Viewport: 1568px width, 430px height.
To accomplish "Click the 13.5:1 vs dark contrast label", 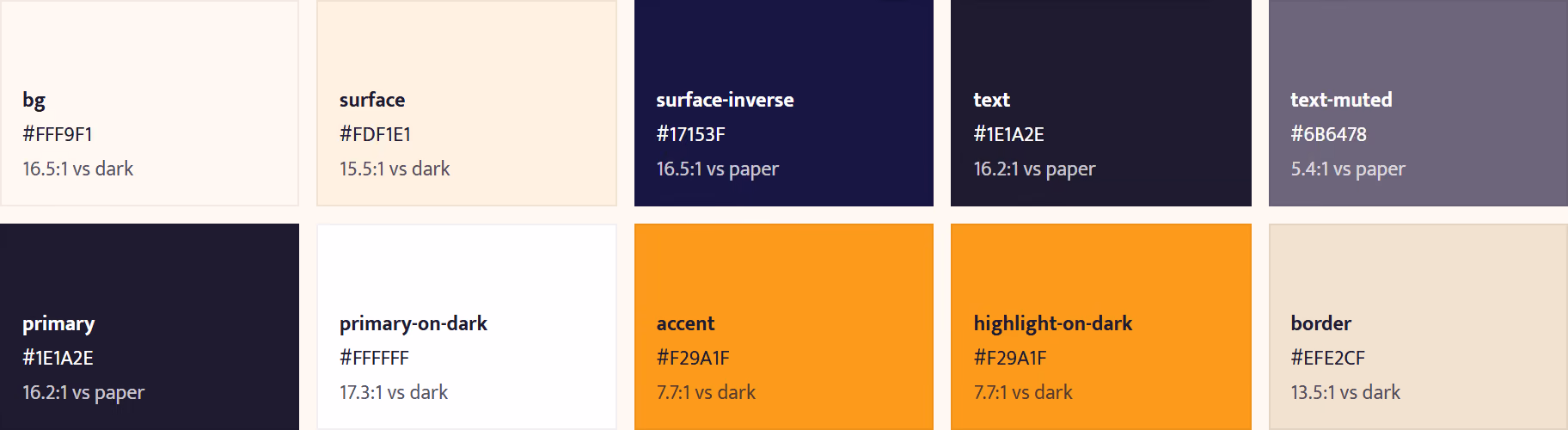I will 1345,392.
